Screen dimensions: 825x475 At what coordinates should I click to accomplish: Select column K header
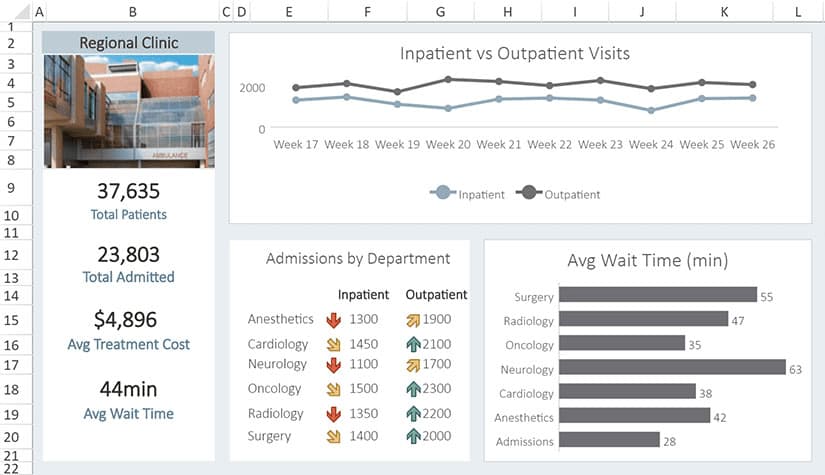pyautogui.click(x=724, y=12)
